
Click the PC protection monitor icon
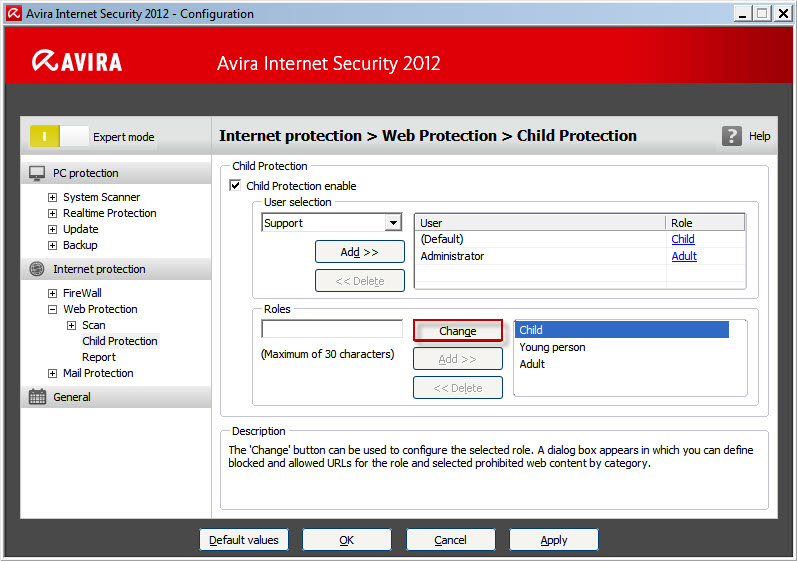point(37,173)
